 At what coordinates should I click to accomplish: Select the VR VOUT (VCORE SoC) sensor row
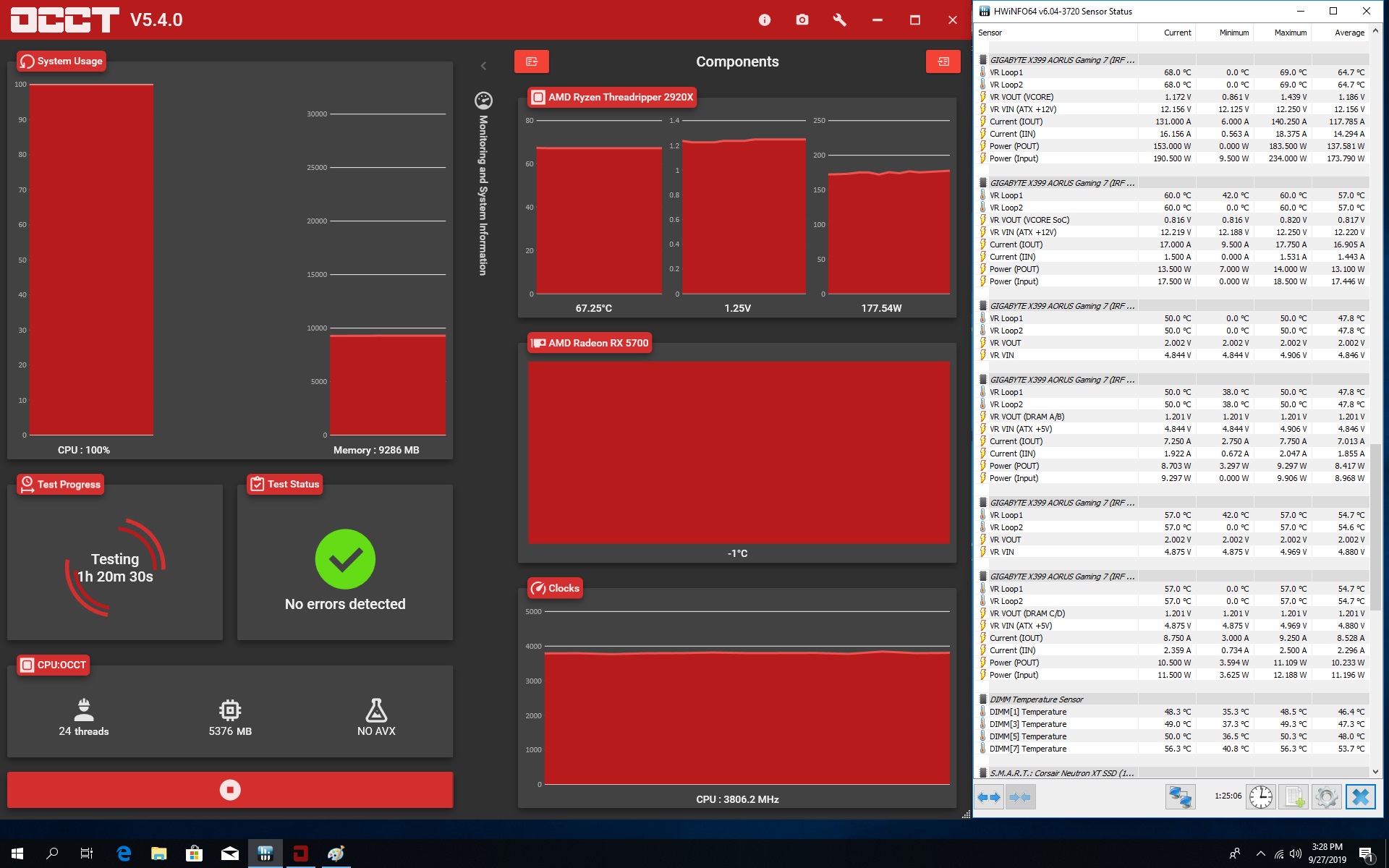click(x=1172, y=220)
